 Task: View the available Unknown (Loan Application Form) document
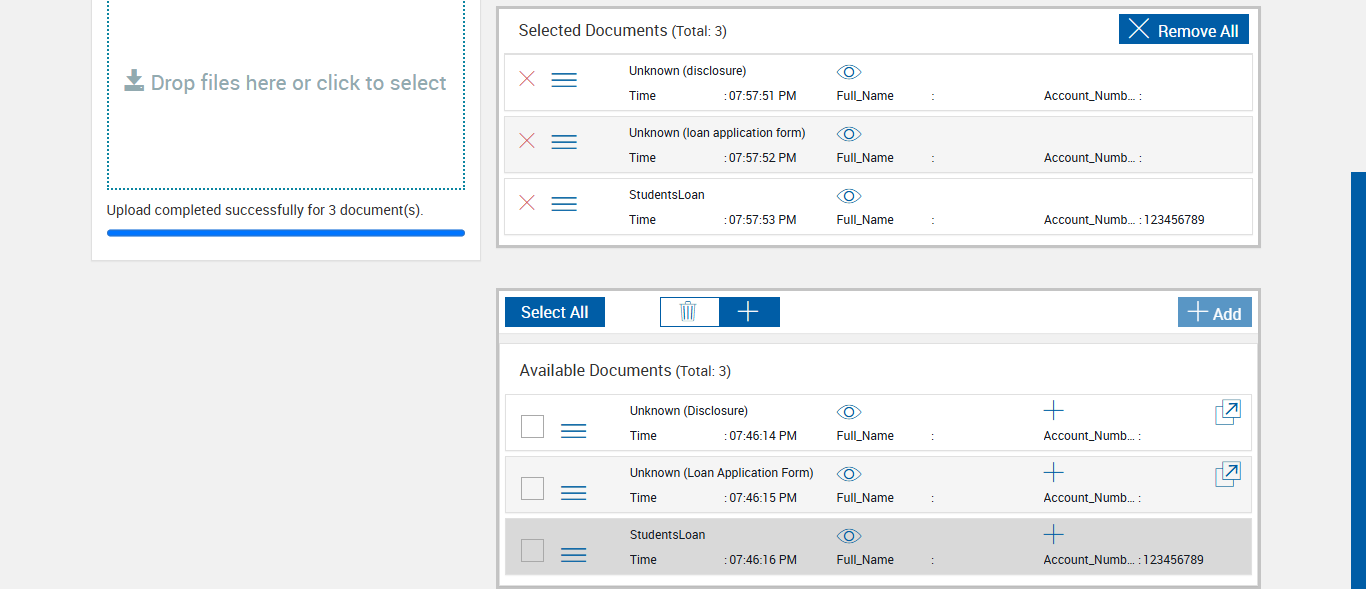[849, 474]
